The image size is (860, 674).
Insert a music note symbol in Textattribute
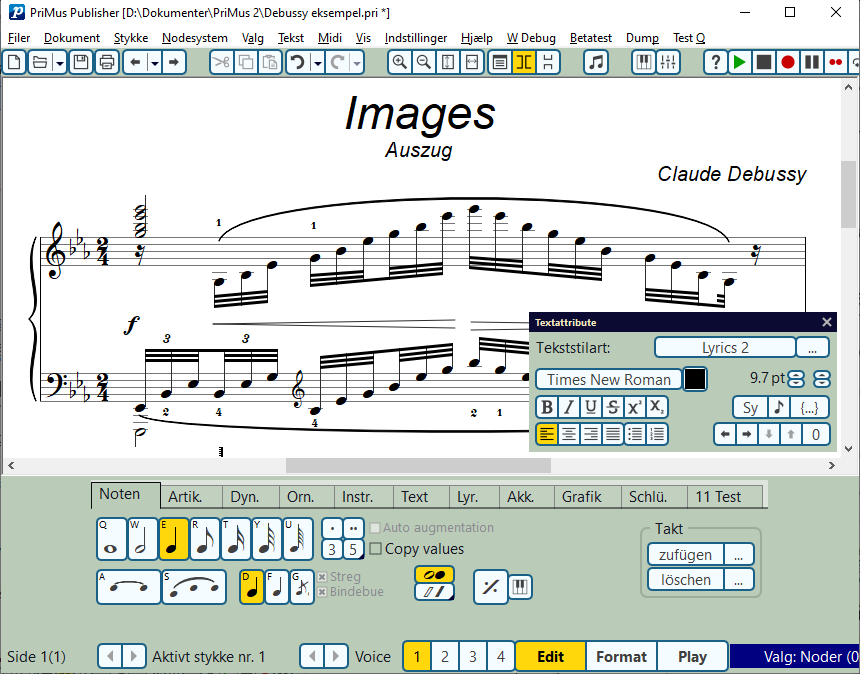779,407
